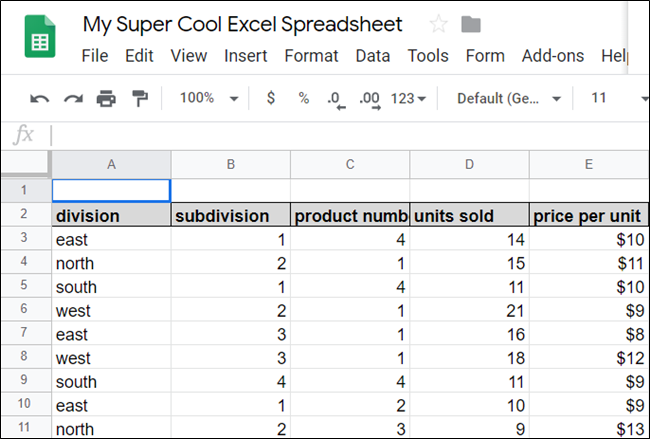This screenshot has height=439, width=650.
Task: Apply percent format
Action: tap(303, 98)
